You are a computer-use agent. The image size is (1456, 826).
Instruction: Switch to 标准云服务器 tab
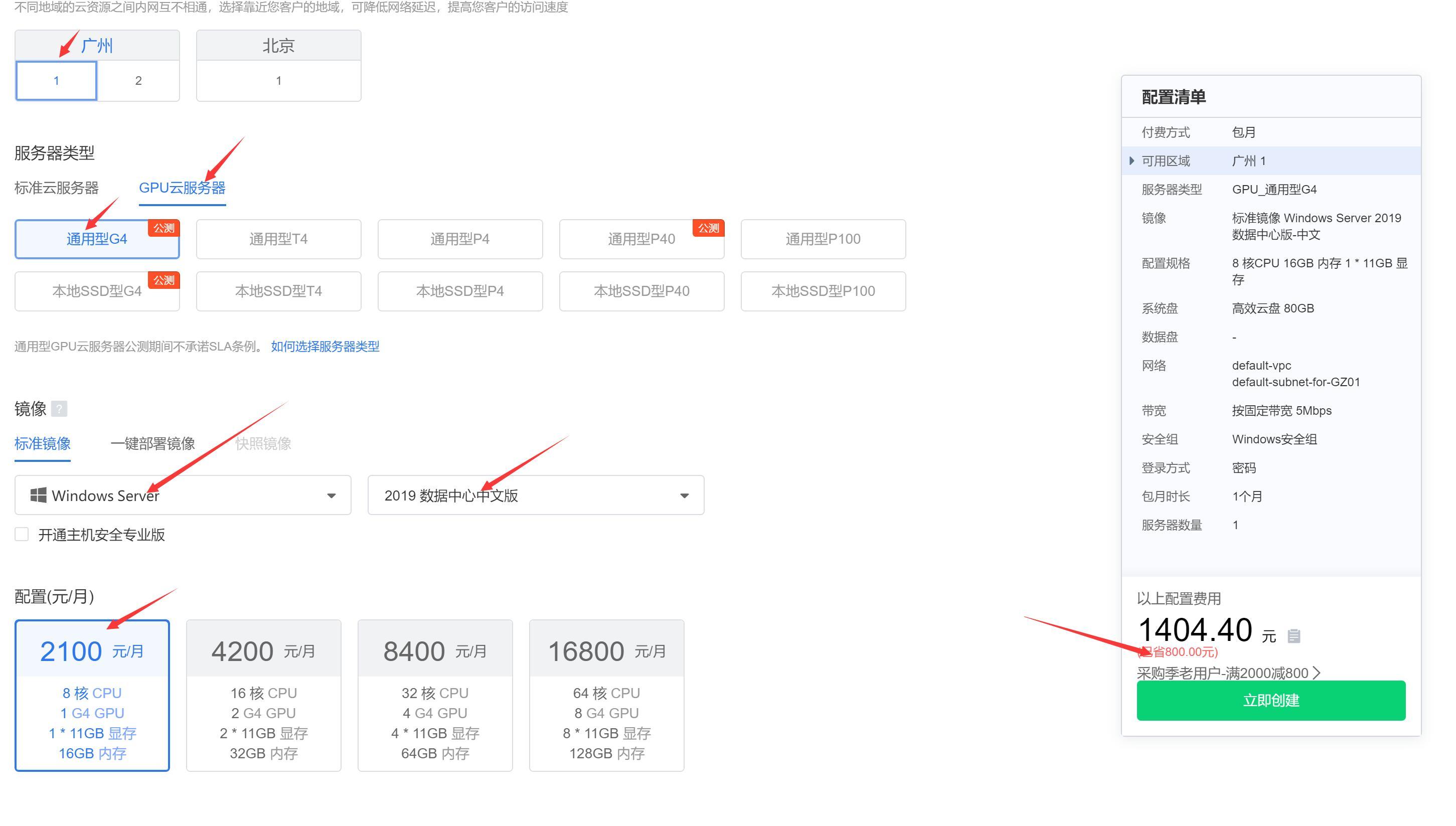(56, 188)
